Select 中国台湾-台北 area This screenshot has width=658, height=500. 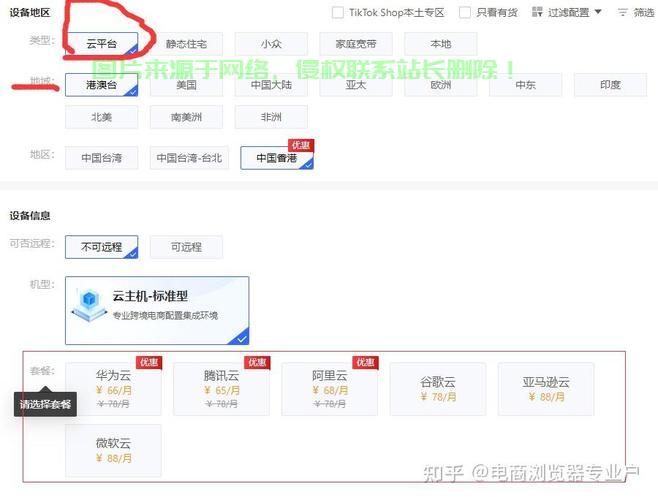pyautogui.click(x=189, y=158)
